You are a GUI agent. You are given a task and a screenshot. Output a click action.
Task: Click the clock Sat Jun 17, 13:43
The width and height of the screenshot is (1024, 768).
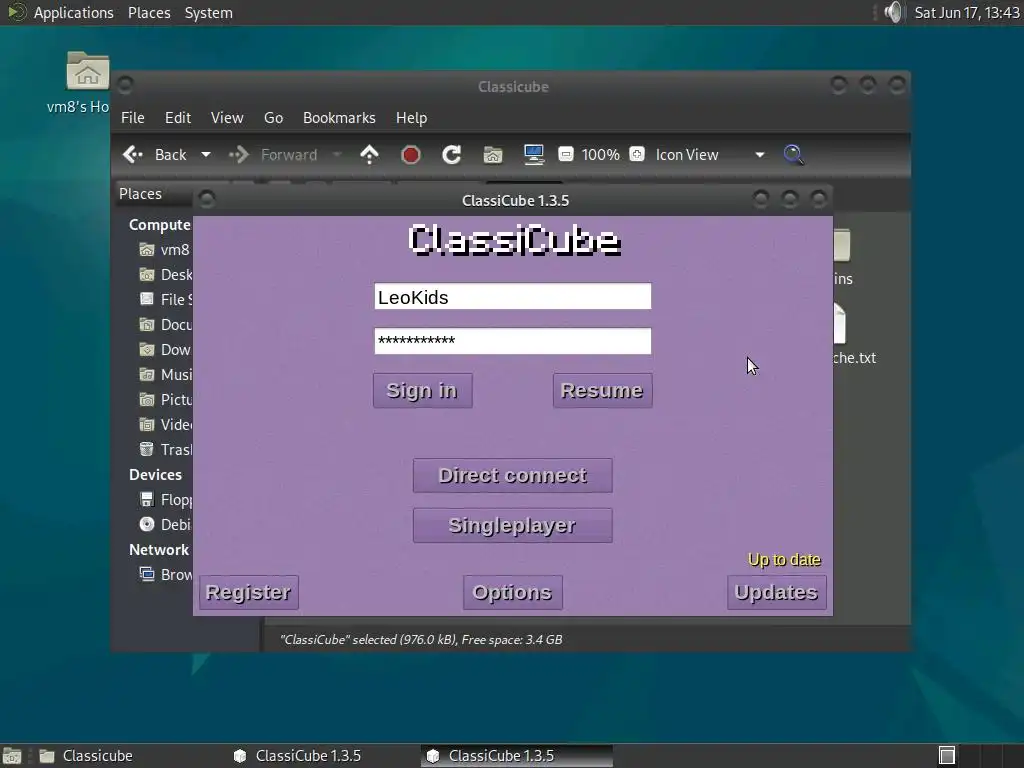(967, 12)
